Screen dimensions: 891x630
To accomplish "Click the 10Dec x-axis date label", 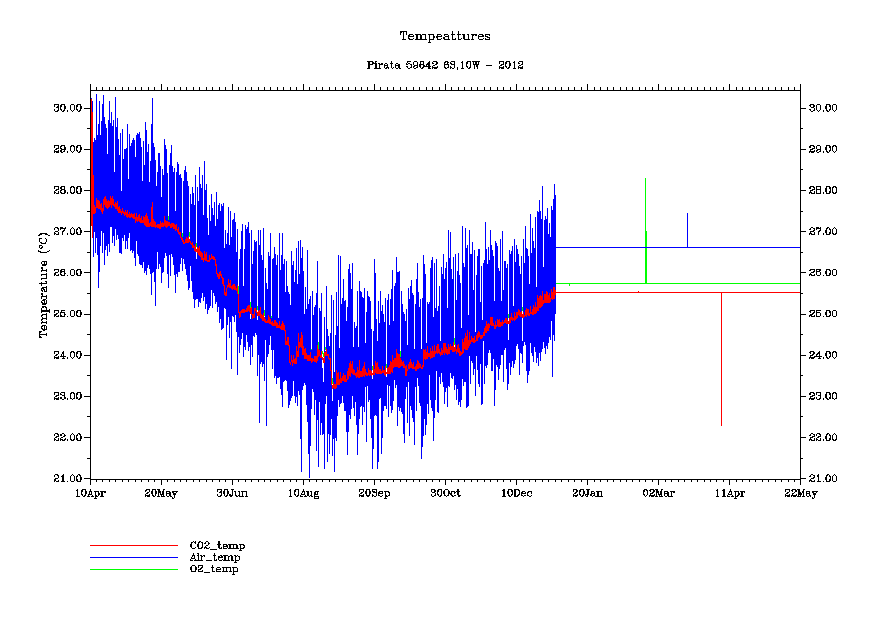I will point(516,493).
